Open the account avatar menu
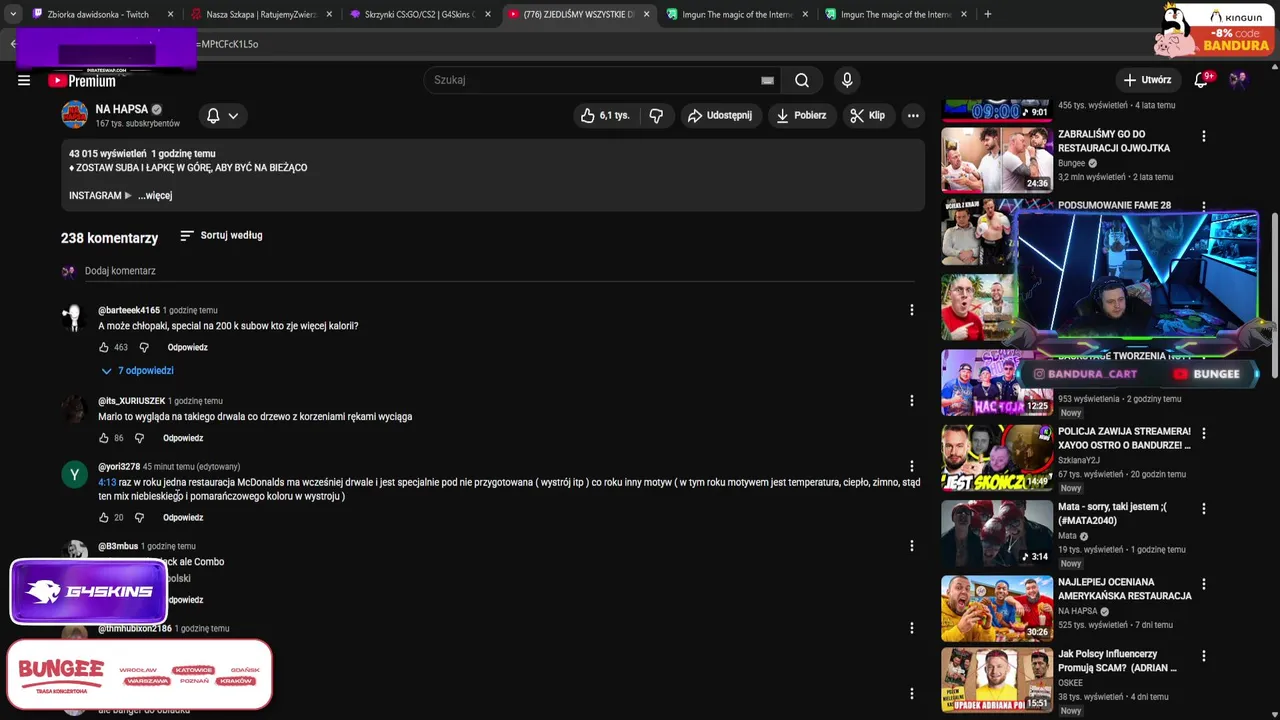The height and width of the screenshot is (720, 1280). [x=1238, y=80]
